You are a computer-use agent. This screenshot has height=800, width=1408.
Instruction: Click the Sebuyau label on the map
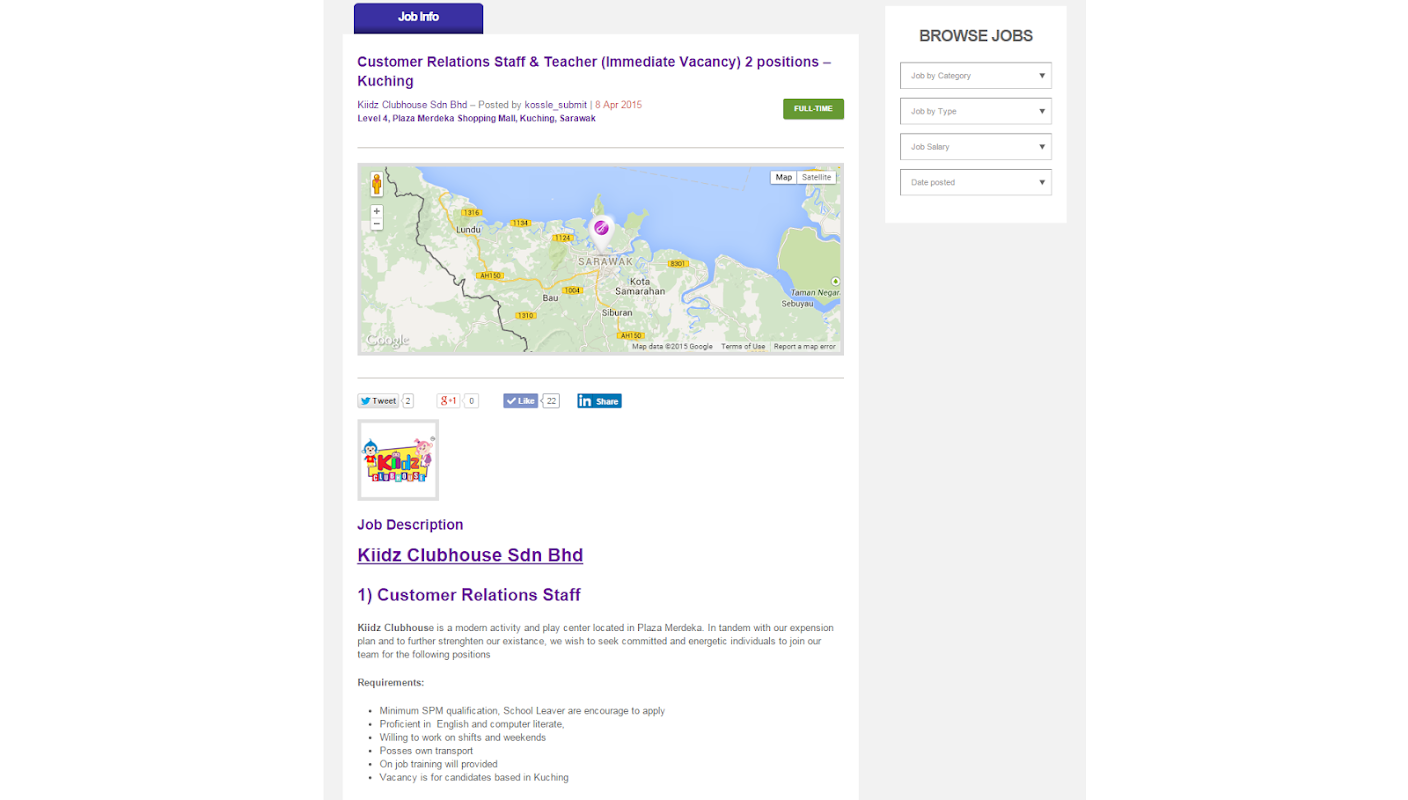click(x=799, y=303)
